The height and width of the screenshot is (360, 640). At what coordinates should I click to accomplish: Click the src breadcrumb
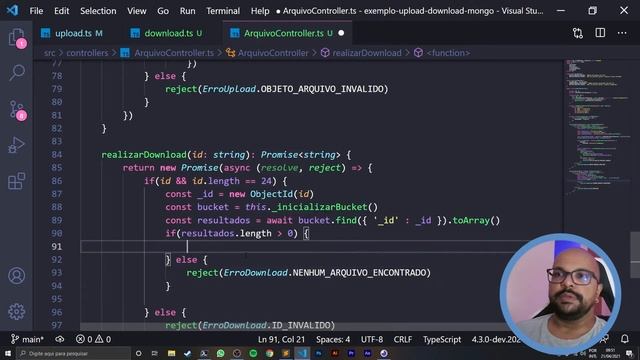(x=49, y=53)
